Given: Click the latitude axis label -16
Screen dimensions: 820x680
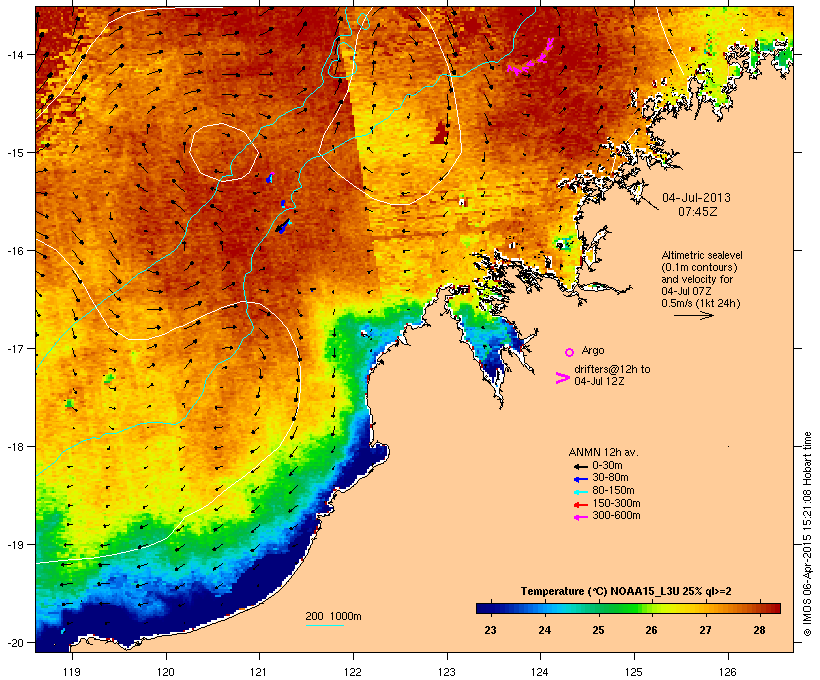Looking at the screenshot, I should tap(14, 251).
